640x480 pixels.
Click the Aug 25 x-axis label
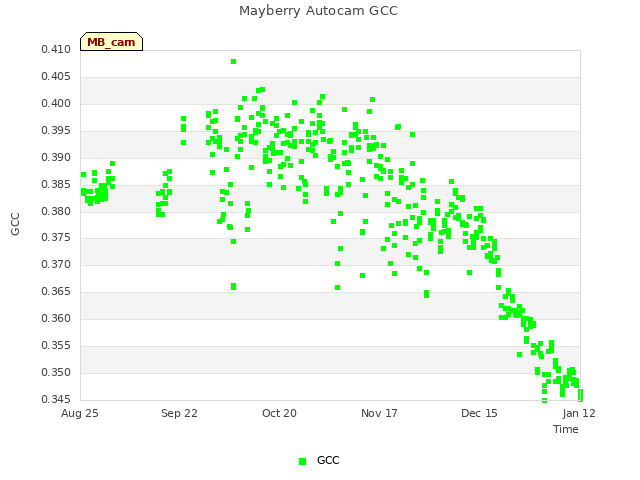click(x=80, y=413)
